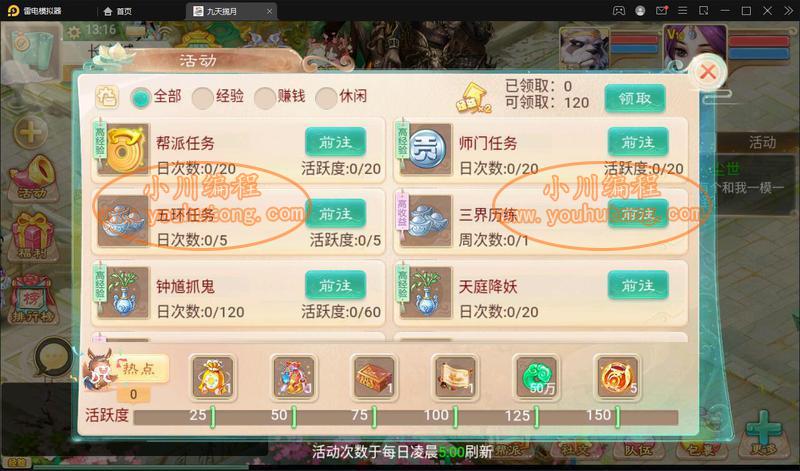This screenshot has height=471, width=800.
Task: Click the 活跃度 progress bar at 100
Action: pyautogui.click(x=455, y=417)
